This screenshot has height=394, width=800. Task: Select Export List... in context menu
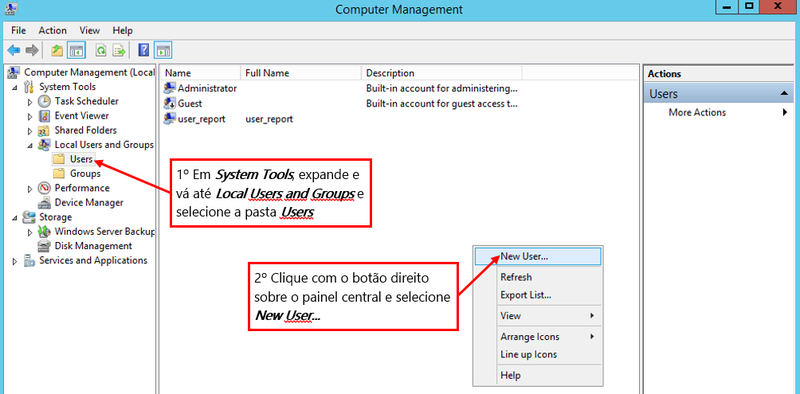[526, 296]
